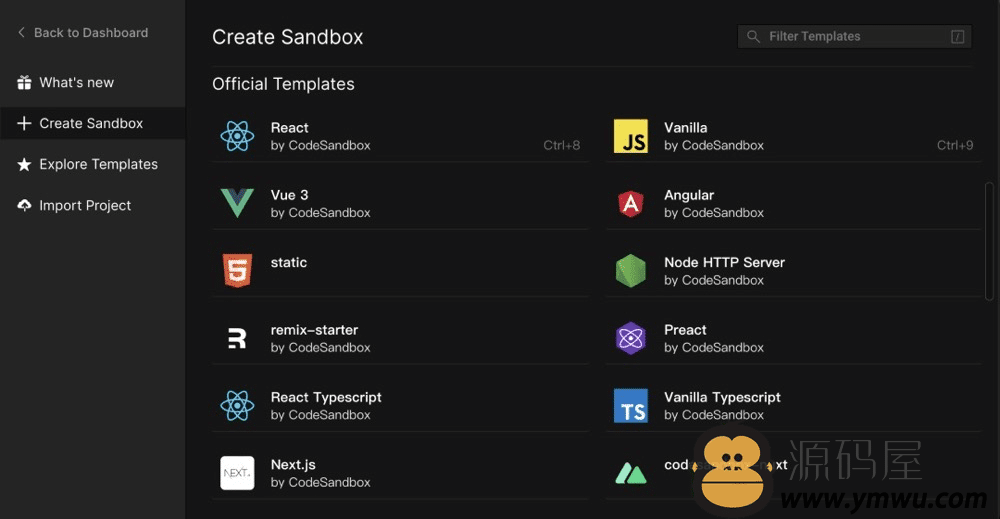This screenshot has width=1000, height=519.
Task: Click the HTML5 logo for static
Action: click(x=237, y=270)
